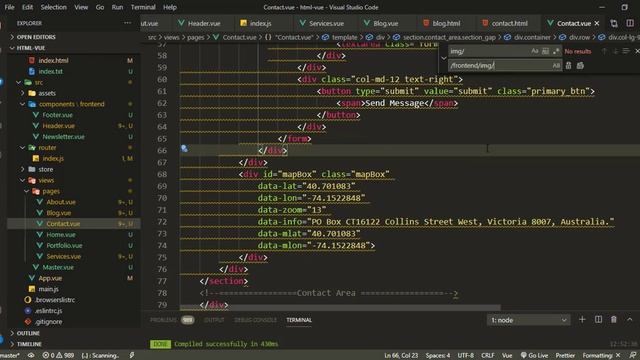Toggle Preserve Case in replace field

pyautogui.click(x=556, y=65)
